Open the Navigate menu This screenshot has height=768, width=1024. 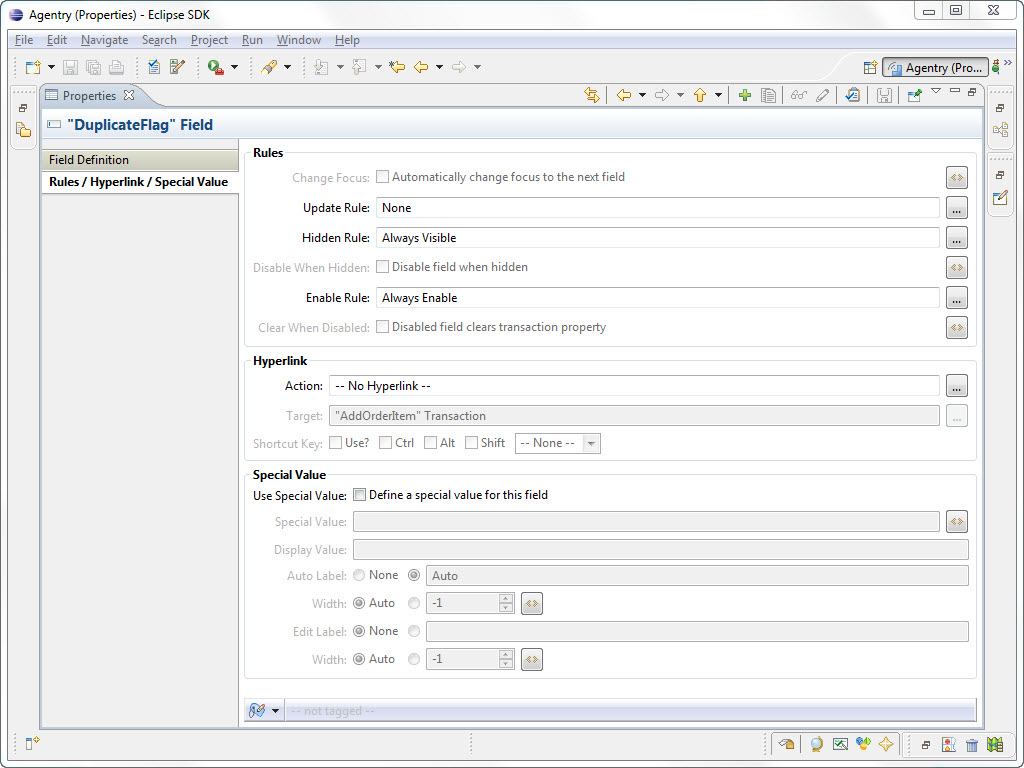pyautogui.click(x=104, y=40)
